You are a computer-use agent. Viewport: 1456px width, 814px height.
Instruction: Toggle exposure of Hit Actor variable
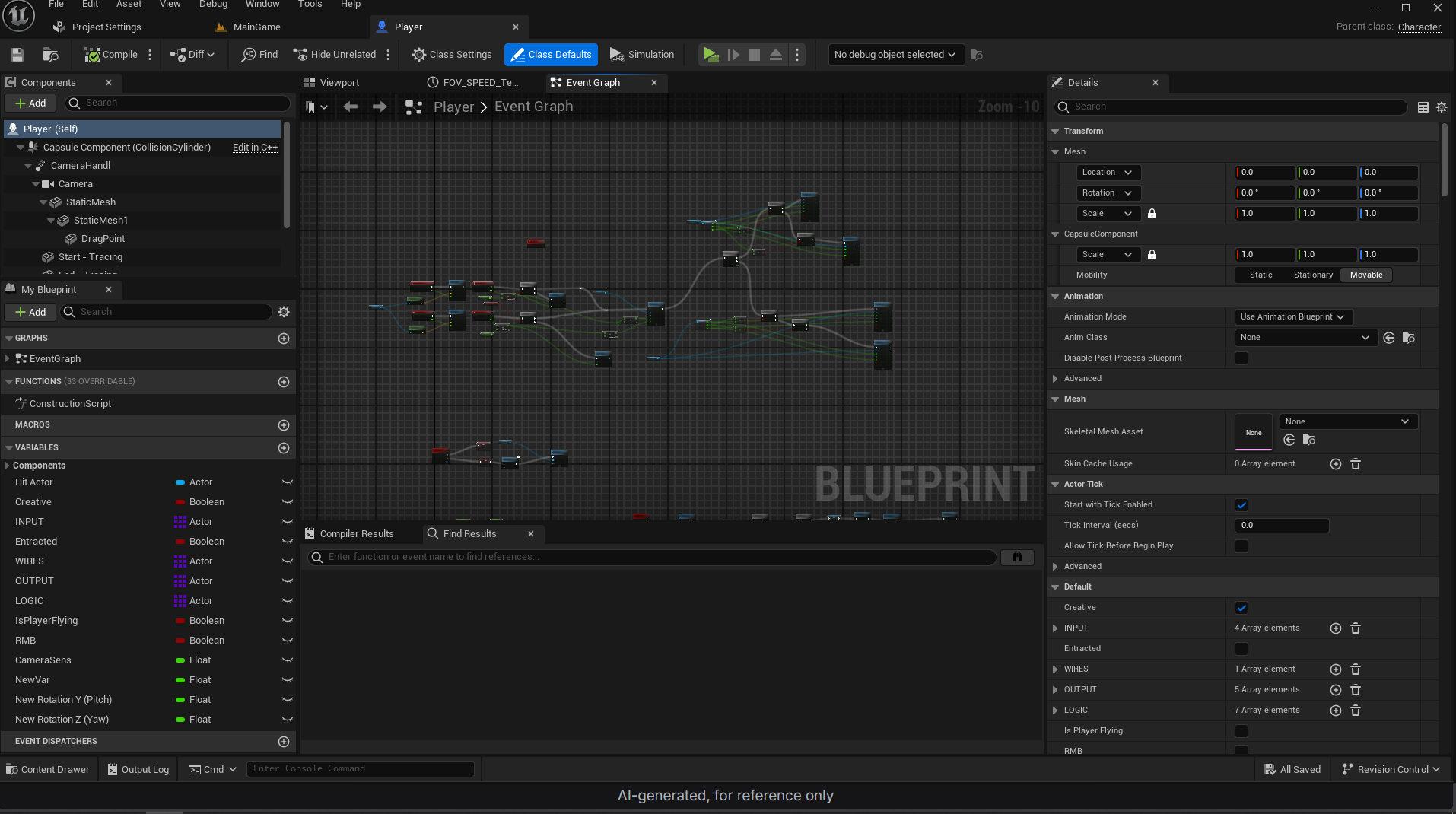tap(288, 482)
